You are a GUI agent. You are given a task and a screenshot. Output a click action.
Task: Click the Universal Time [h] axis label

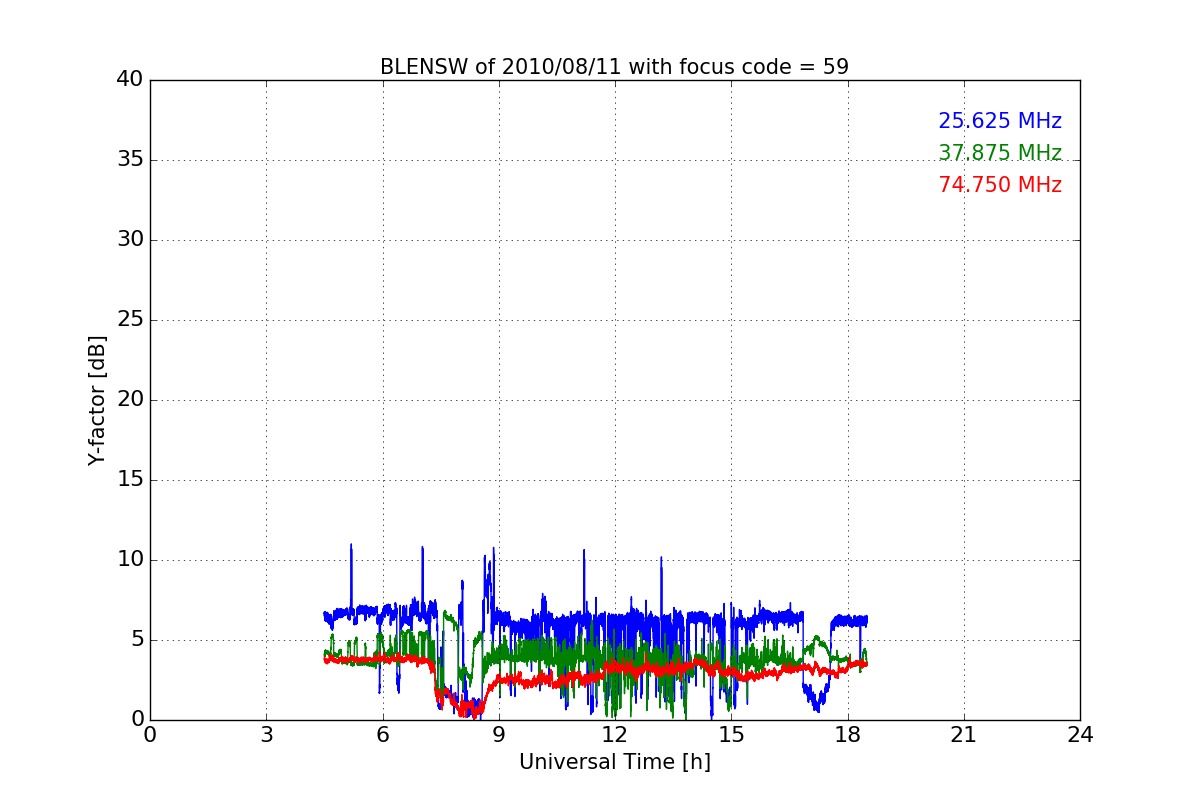(614, 762)
